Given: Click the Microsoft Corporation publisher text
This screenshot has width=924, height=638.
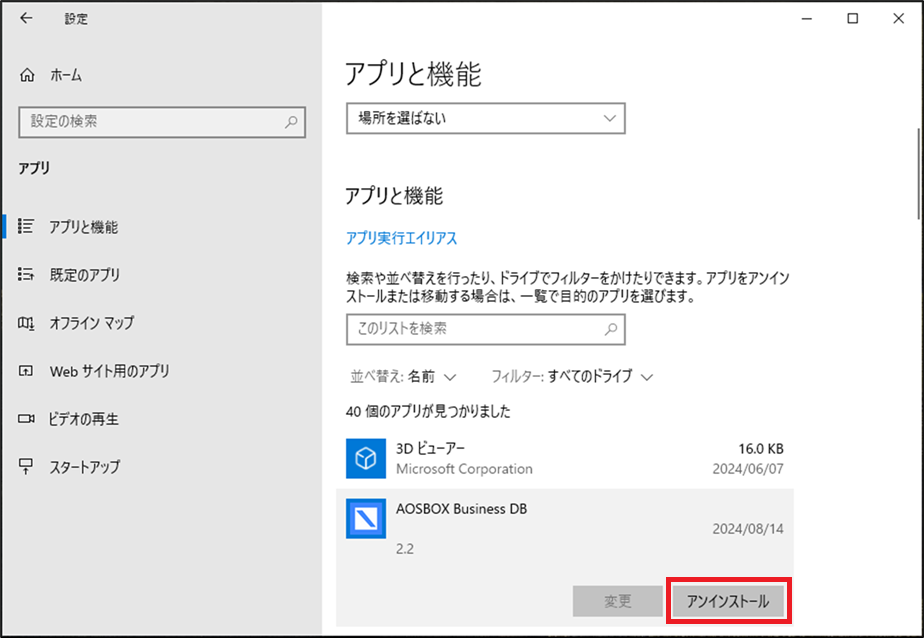Looking at the screenshot, I should (464, 469).
